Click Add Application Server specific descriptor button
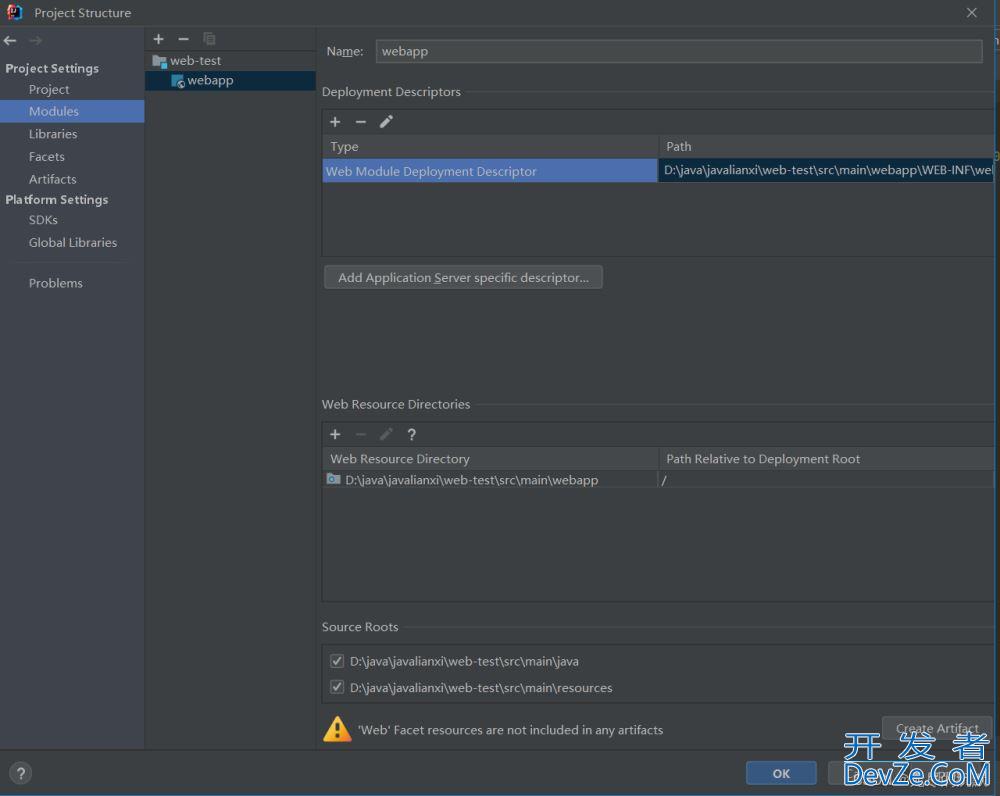This screenshot has width=1000, height=796. [463, 277]
